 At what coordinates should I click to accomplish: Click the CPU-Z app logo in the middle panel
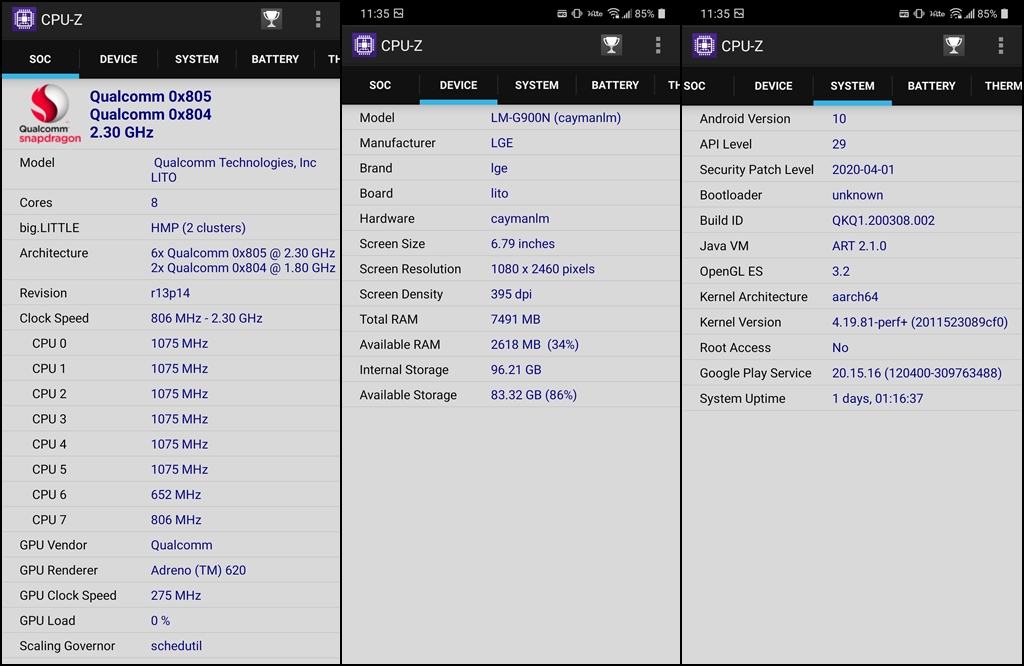pos(364,45)
